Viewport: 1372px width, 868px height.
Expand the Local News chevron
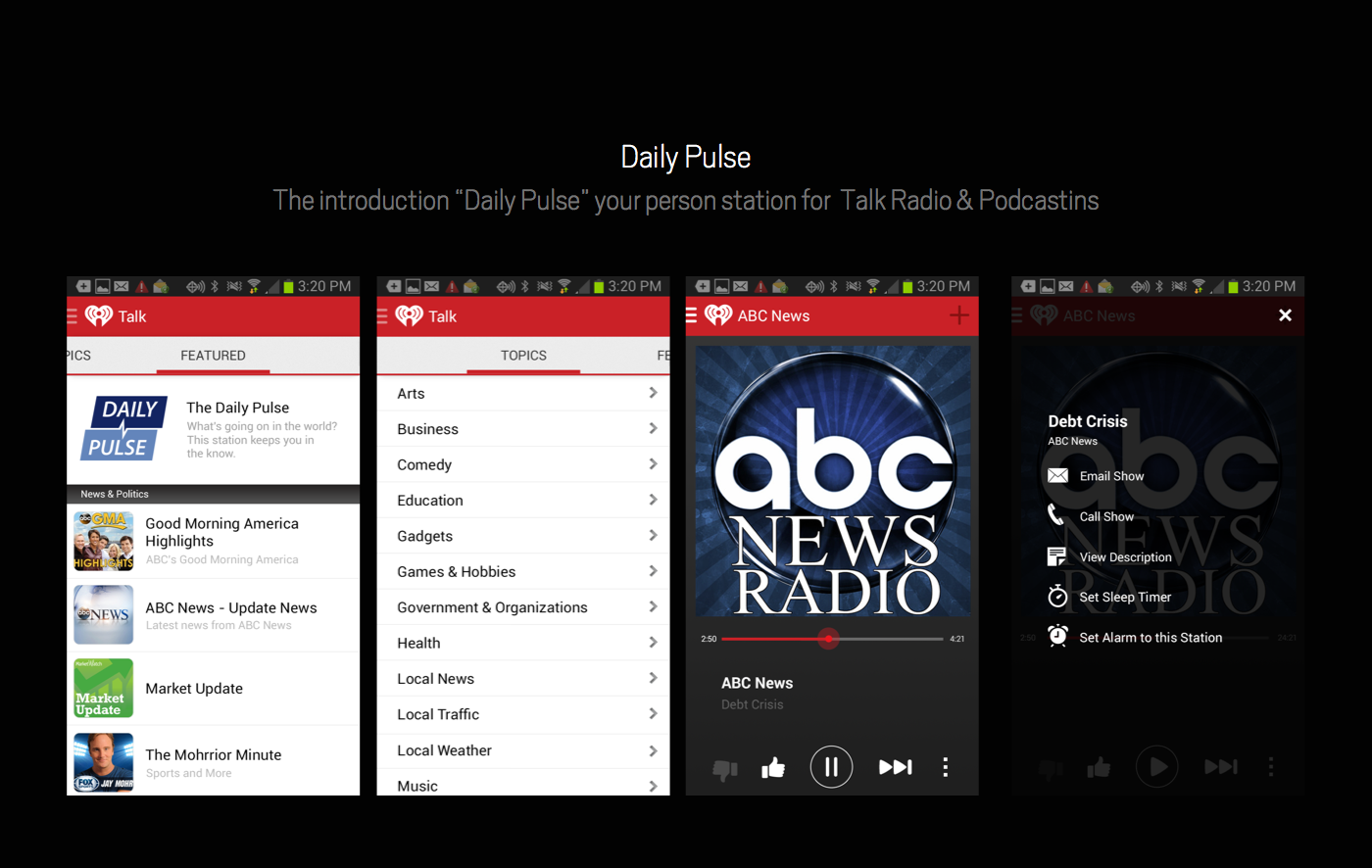tap(653, 678)
